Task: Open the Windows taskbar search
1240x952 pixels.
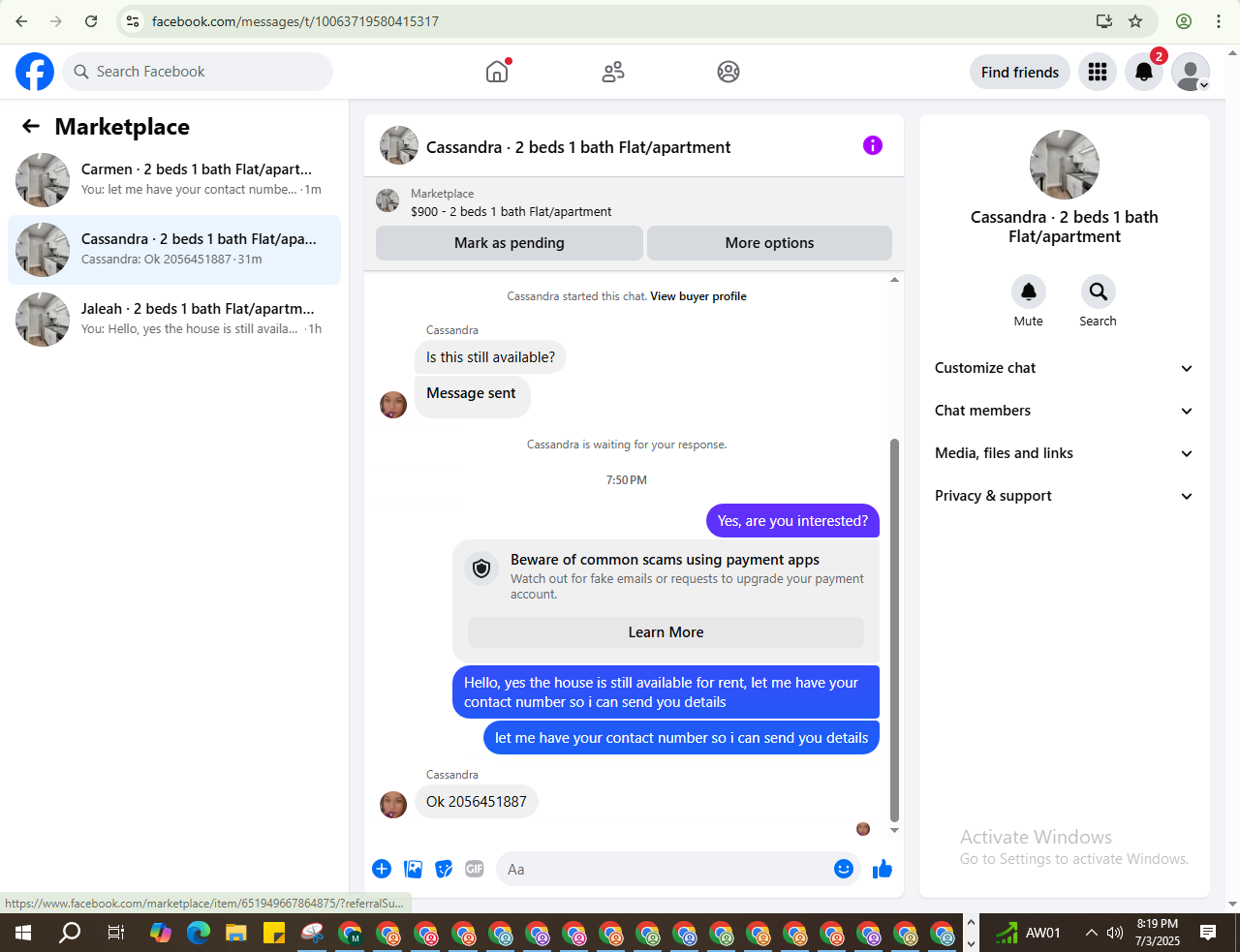Action: [70, 933]
